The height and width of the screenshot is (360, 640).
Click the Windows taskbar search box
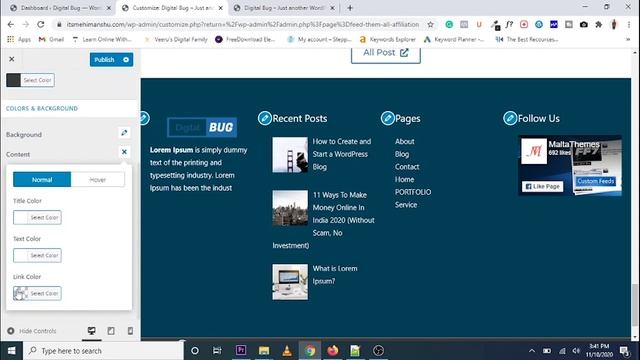(104, 351)
